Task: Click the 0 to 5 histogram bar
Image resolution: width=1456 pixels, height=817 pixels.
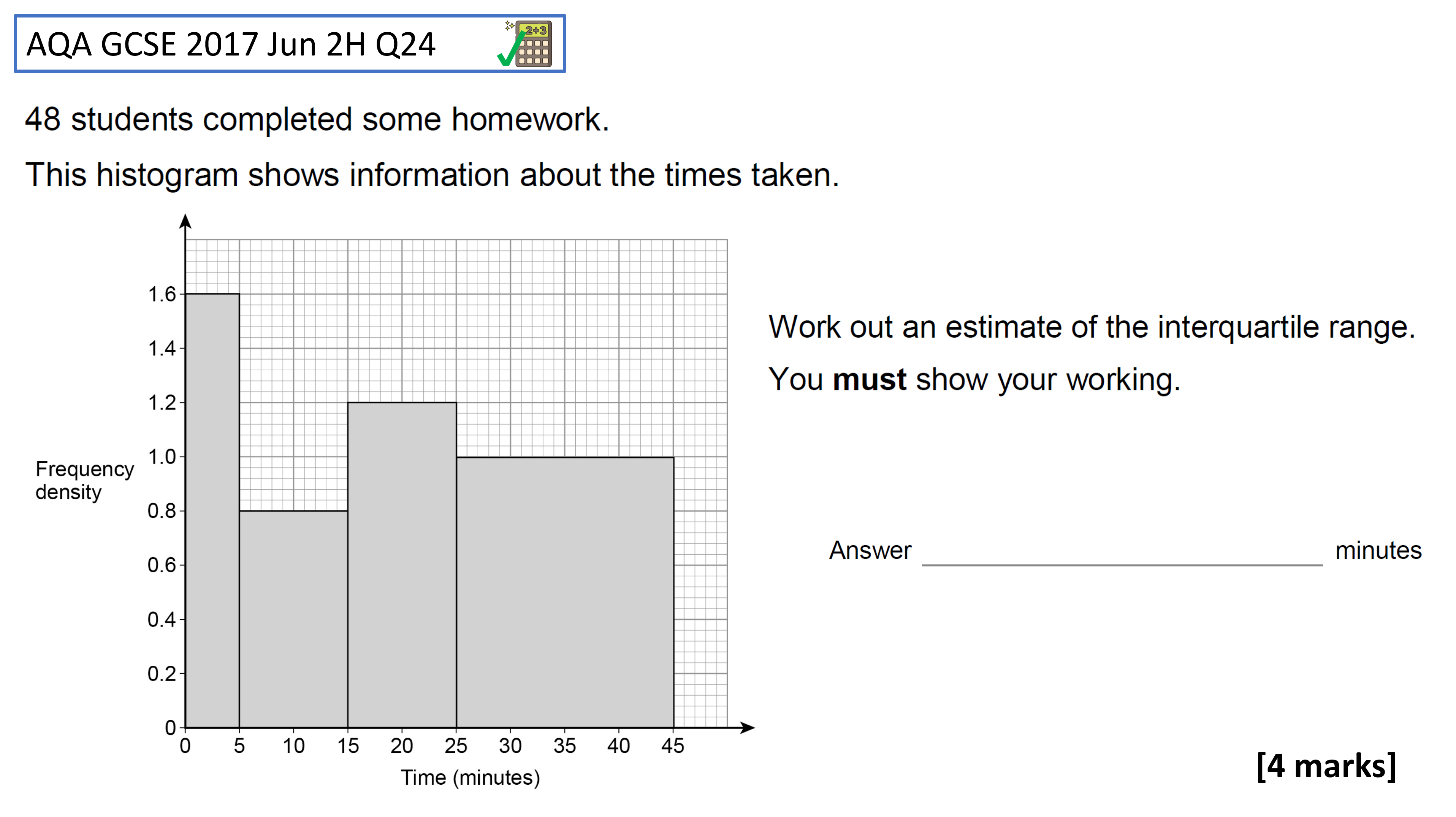Action: (x=212, y=510)
